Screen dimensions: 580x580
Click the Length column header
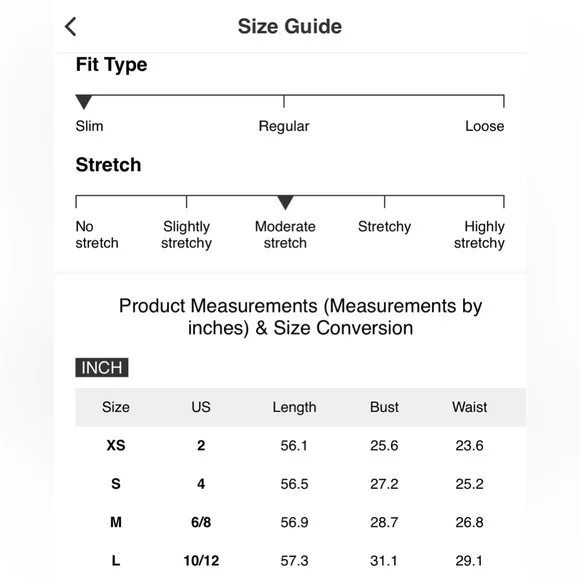point(294,407)
